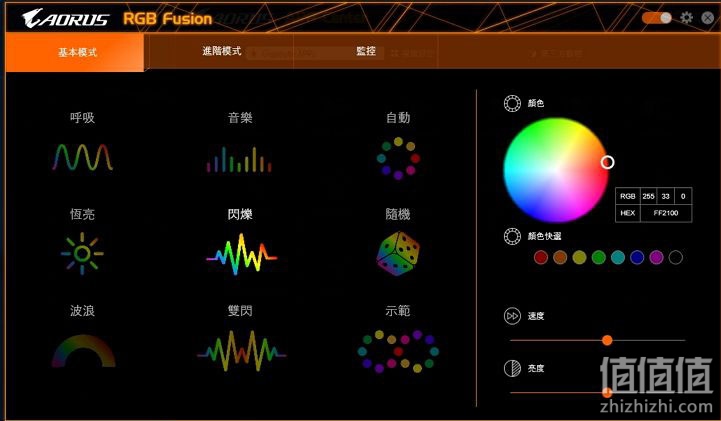Select the 自動 color cycle dots icon
This screenshot has width=721, height=421.
coord(398,158)
